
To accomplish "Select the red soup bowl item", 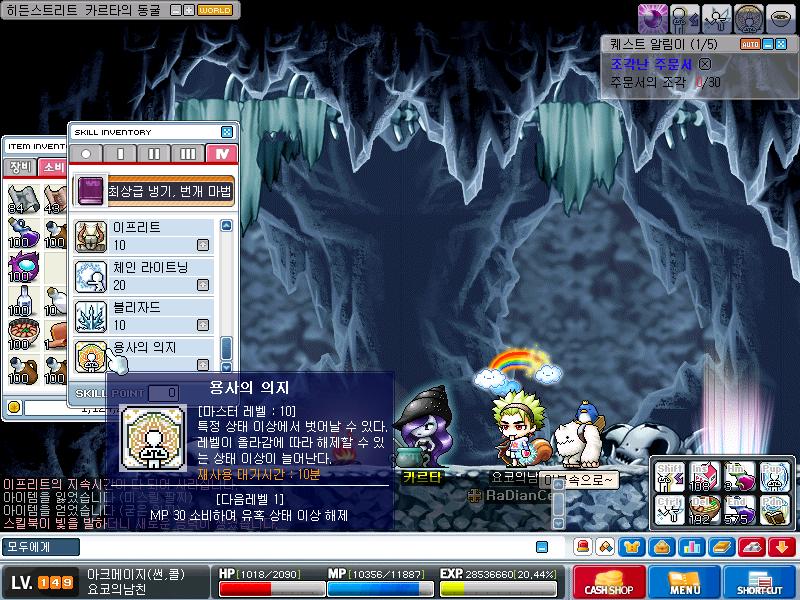I will (23, 335).
